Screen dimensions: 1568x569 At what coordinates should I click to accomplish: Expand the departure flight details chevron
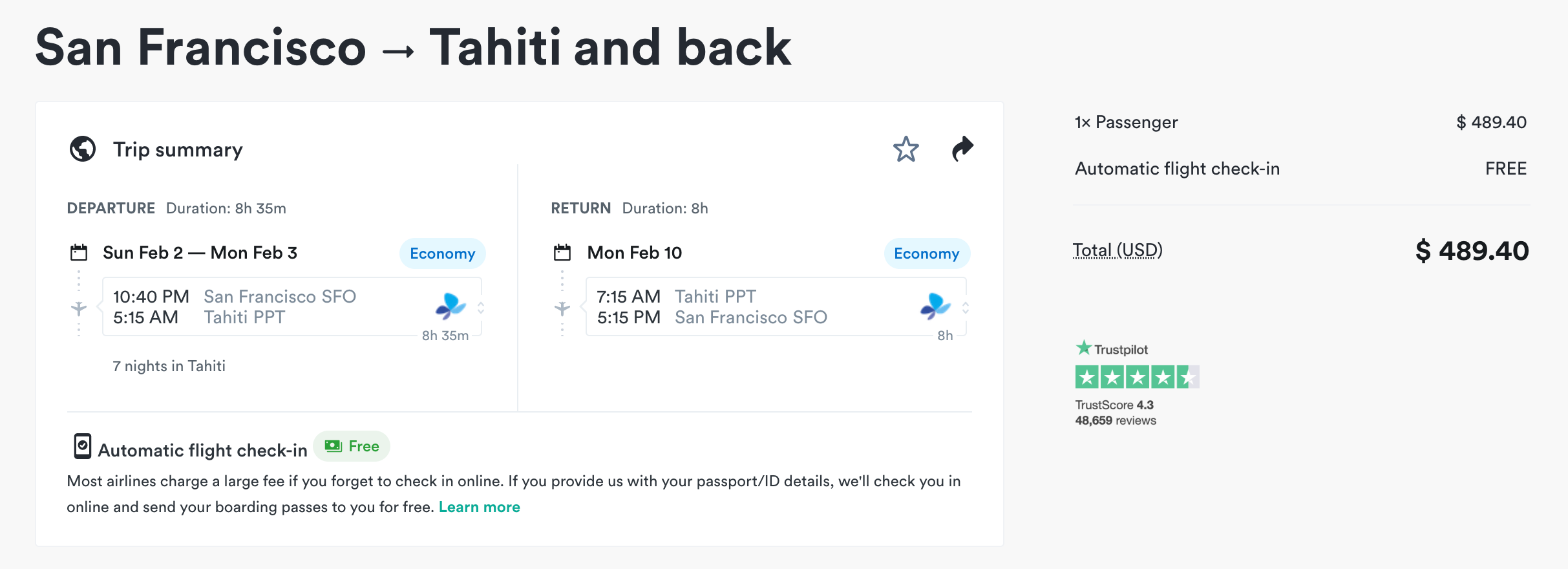point(481,307)
